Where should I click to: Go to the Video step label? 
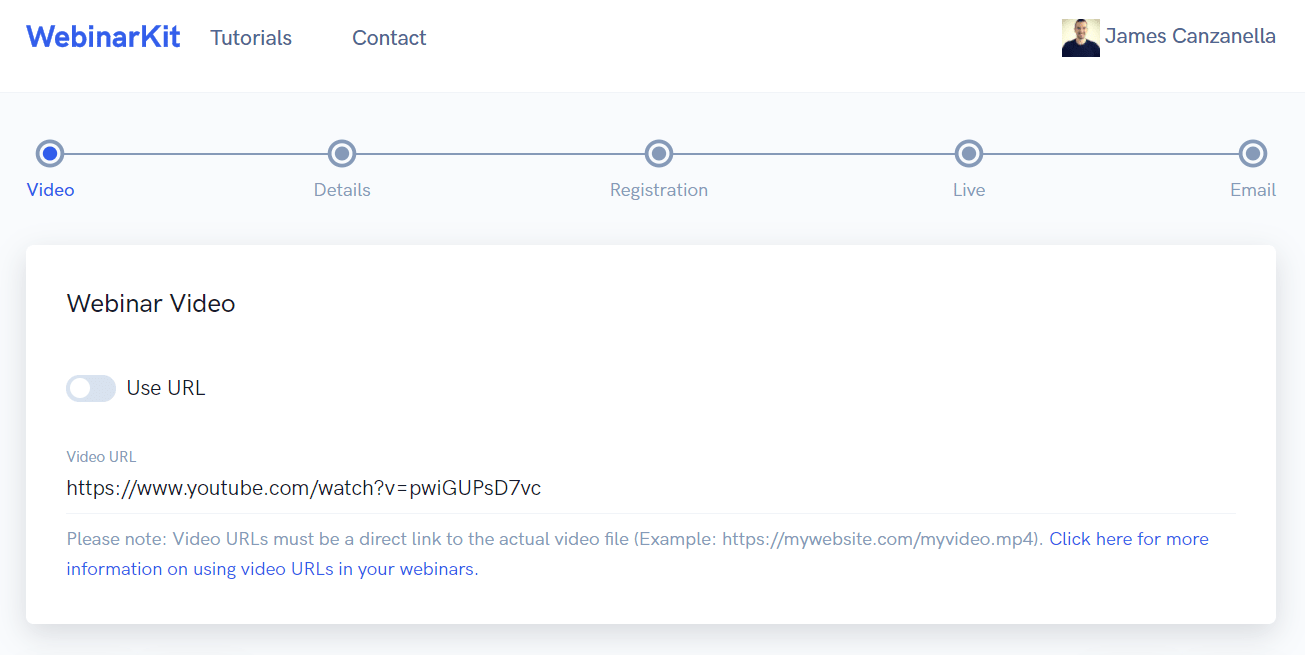tap(51, 190)
